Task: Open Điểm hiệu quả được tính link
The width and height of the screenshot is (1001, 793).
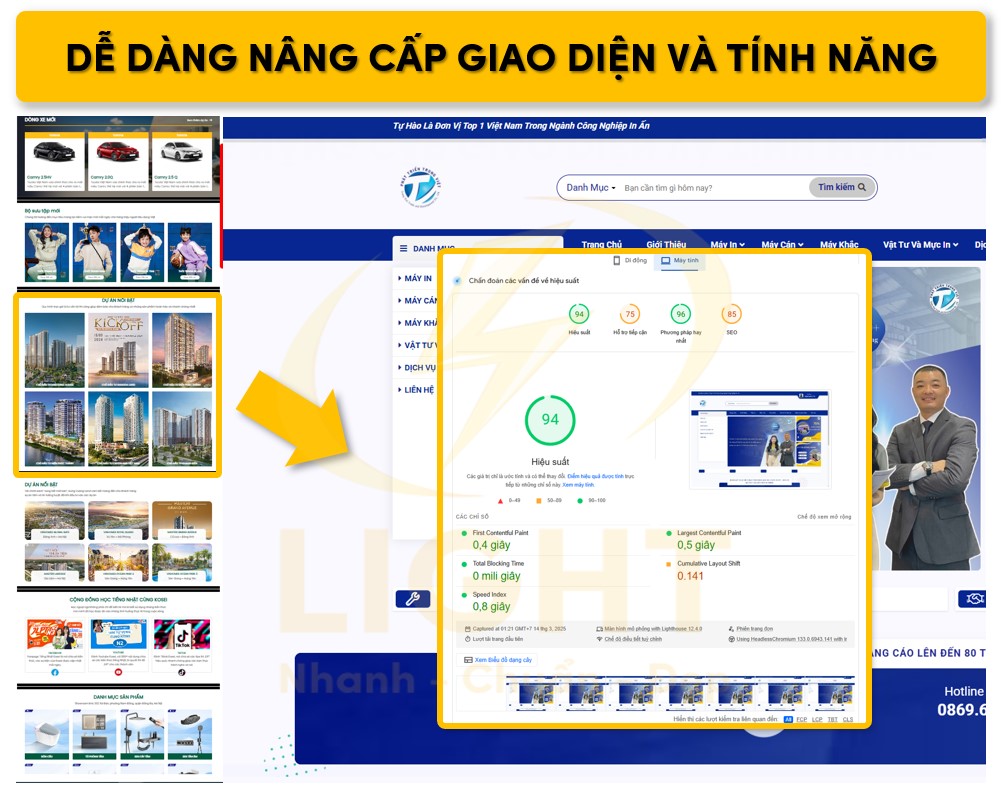Action: (x=596, y=476)
